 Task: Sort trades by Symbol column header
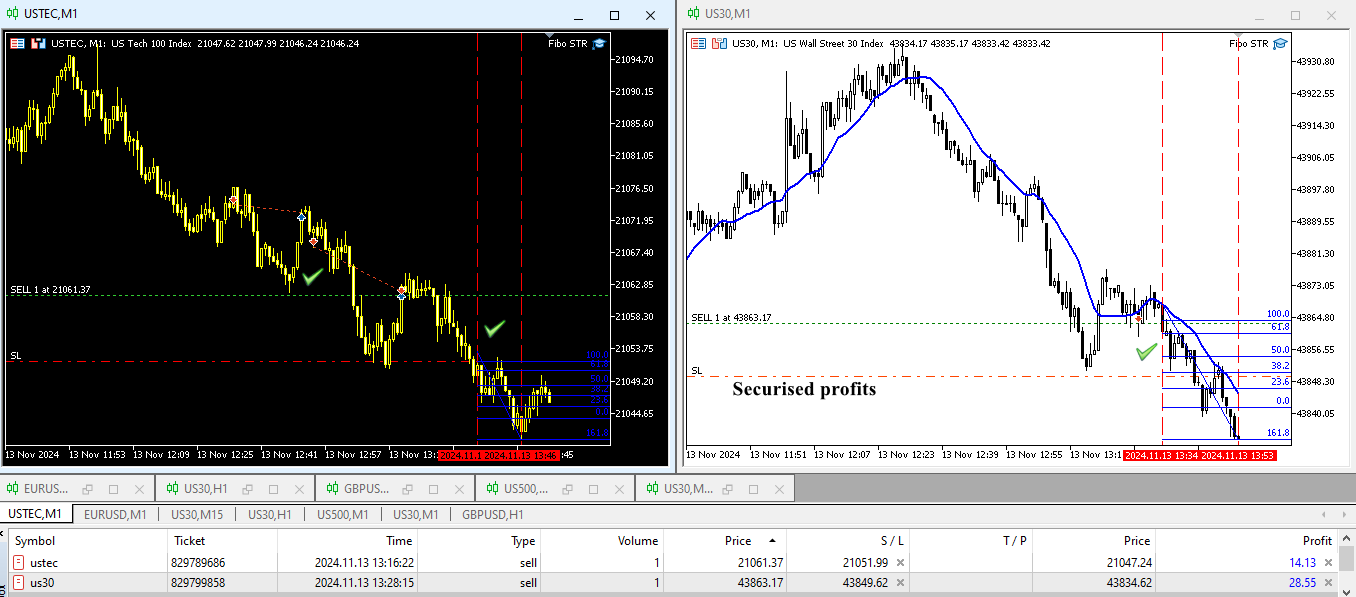(35, 541)
